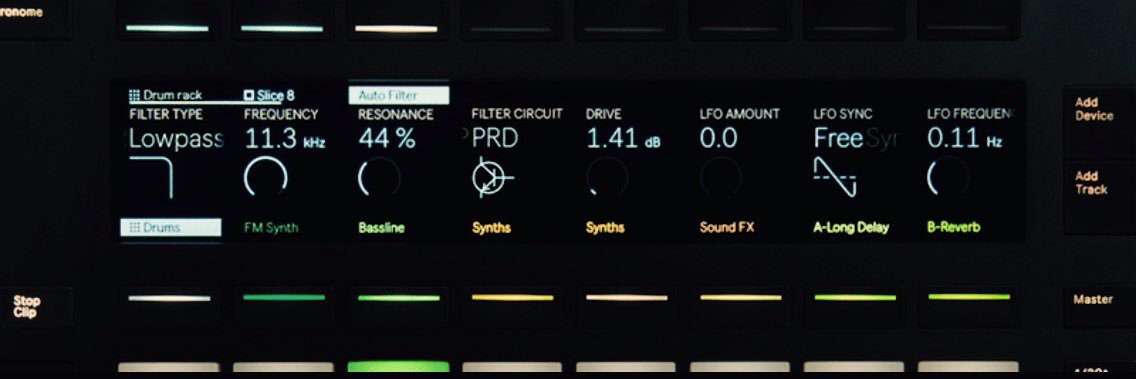Screen dimensions: 1136x379
Task: Open the Lowpass filter type selector
Action: (176, 138)
